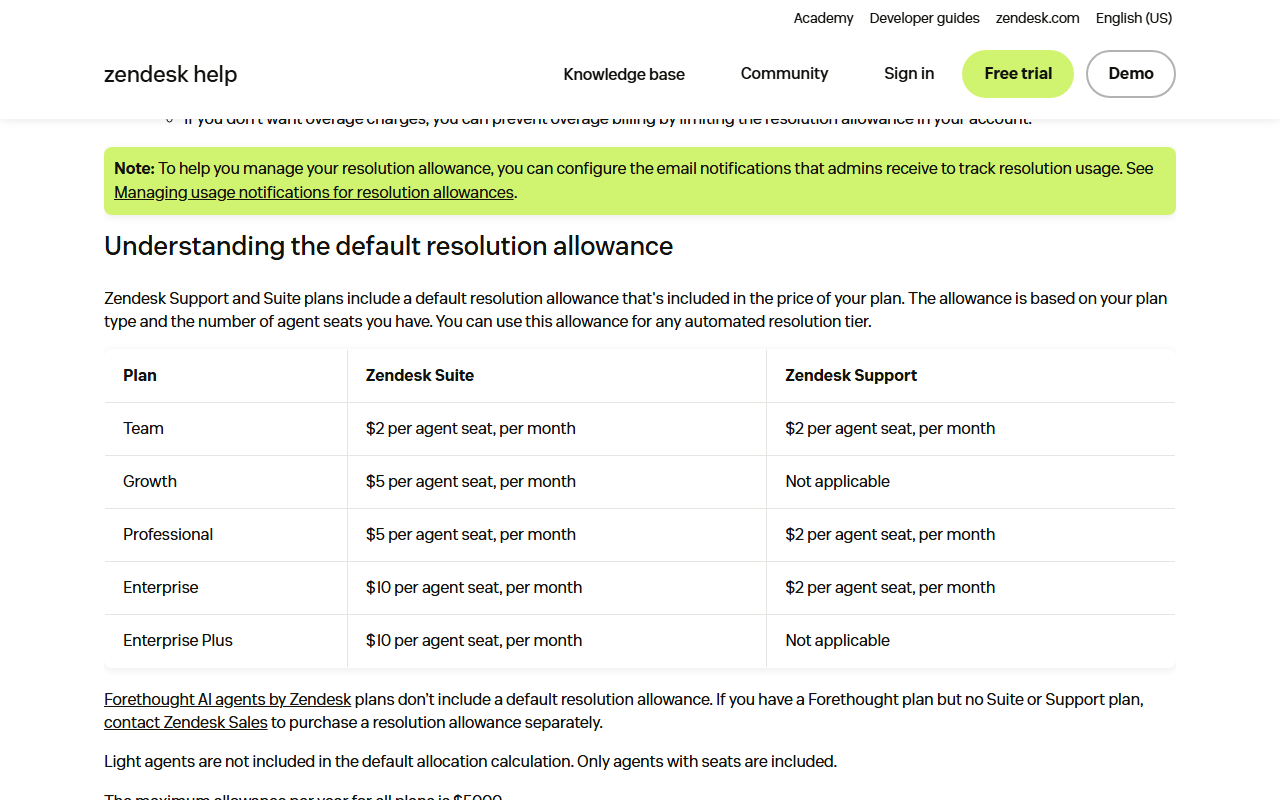Click Sign in
This screenshot has height=800, width=1280.
[909, 74]
